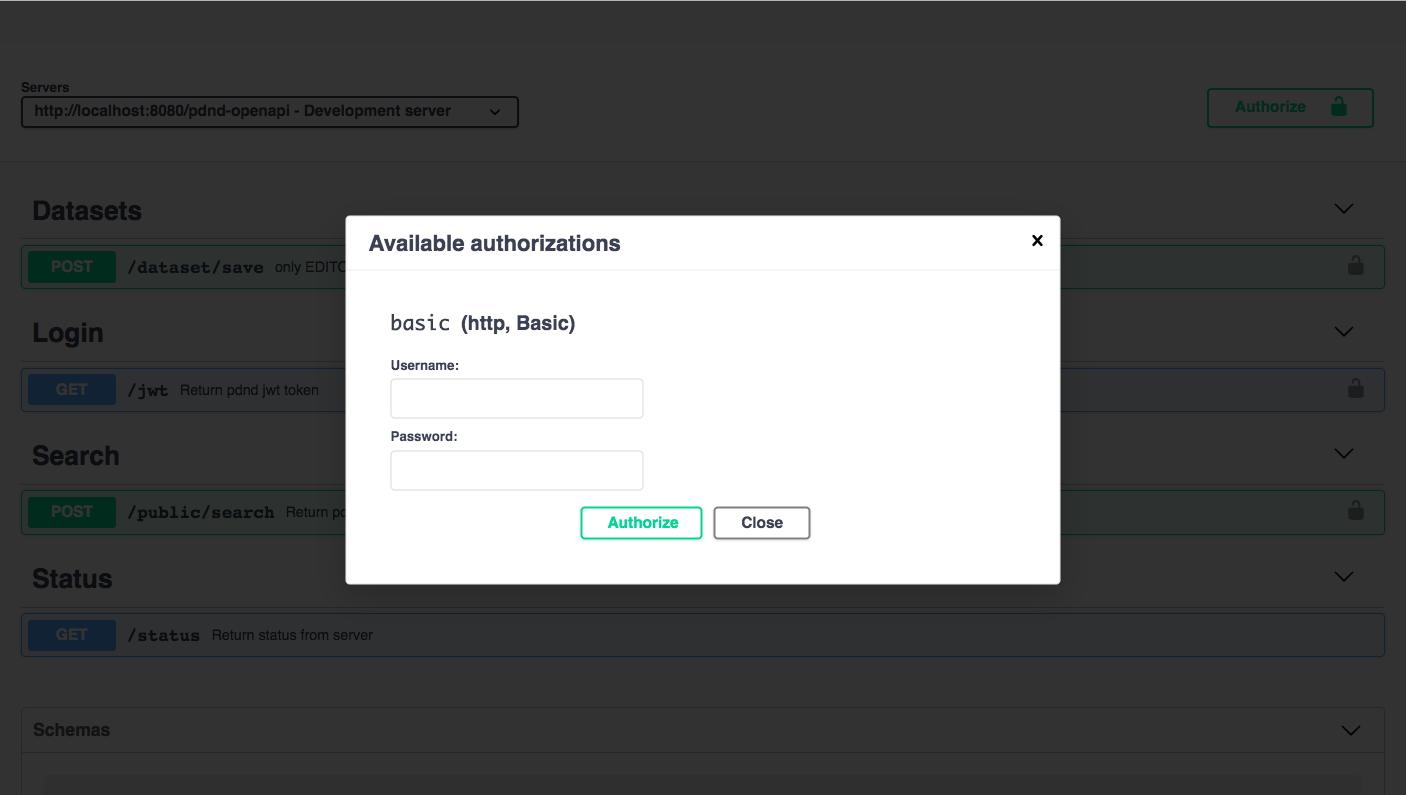Click lock icon on /public/search row

pos(1356,511)
